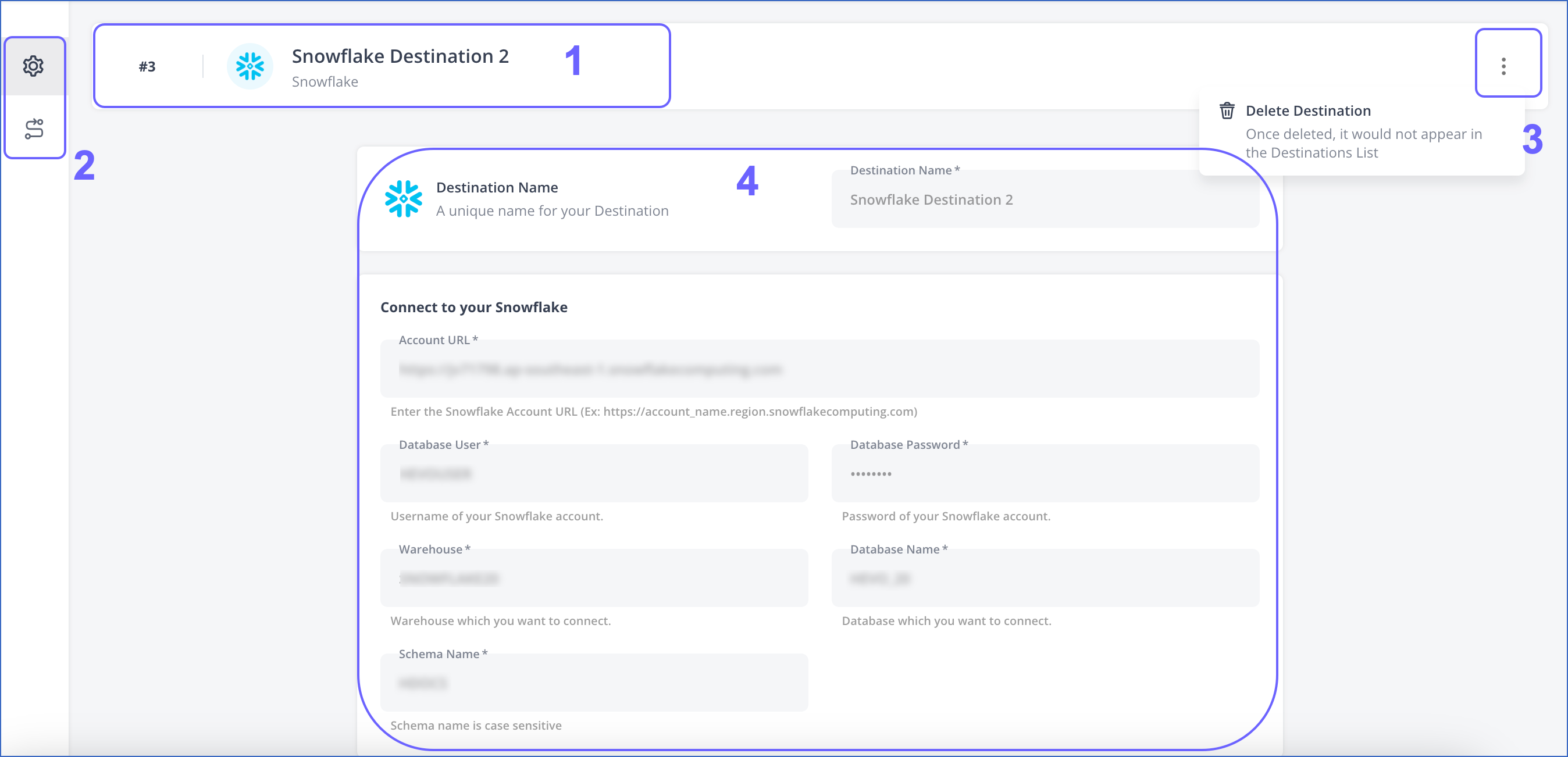This screenshot has width=1568, height=757.
Task: Click 'Warehouse which you want to connect.' hint
Action: click(500, 621)
